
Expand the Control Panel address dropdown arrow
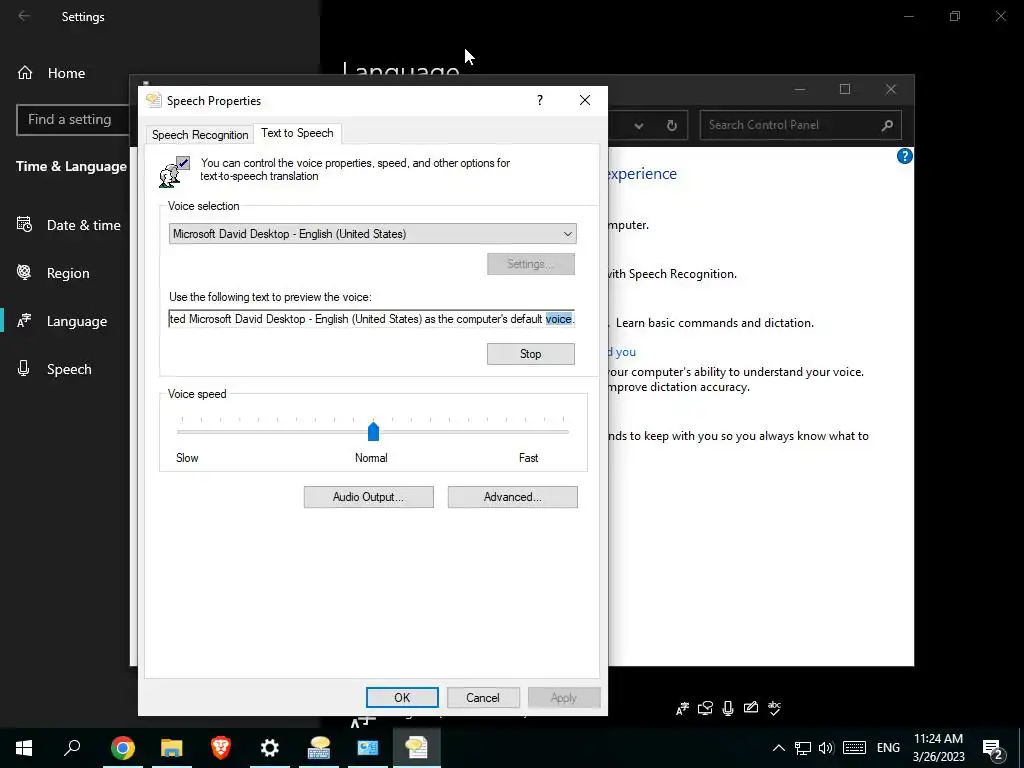[639, 125]
